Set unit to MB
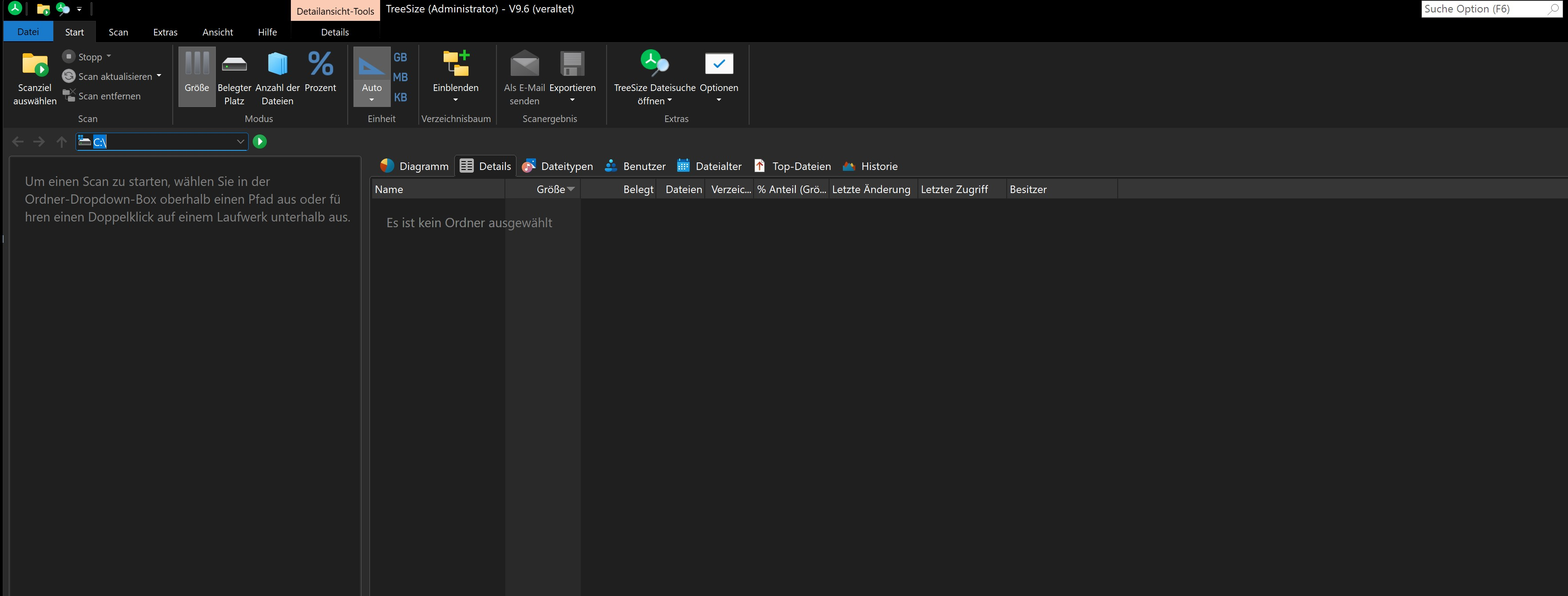The width and height of the screenshot is (1568, 596). tap(400, 77)
